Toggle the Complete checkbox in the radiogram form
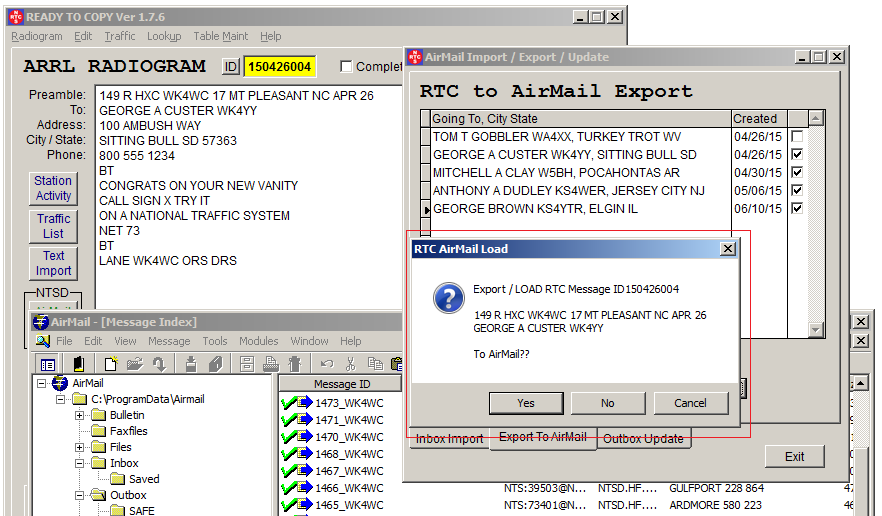 (346, 66)
